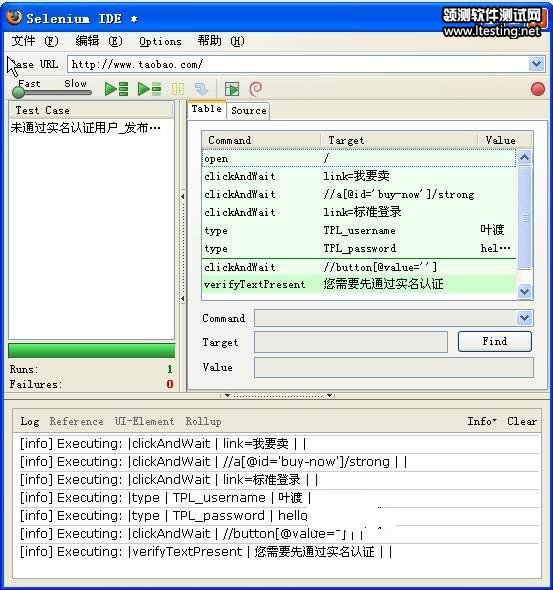Select the verifyTextPresent row
The image size is (553, 590).
[359, 284]
